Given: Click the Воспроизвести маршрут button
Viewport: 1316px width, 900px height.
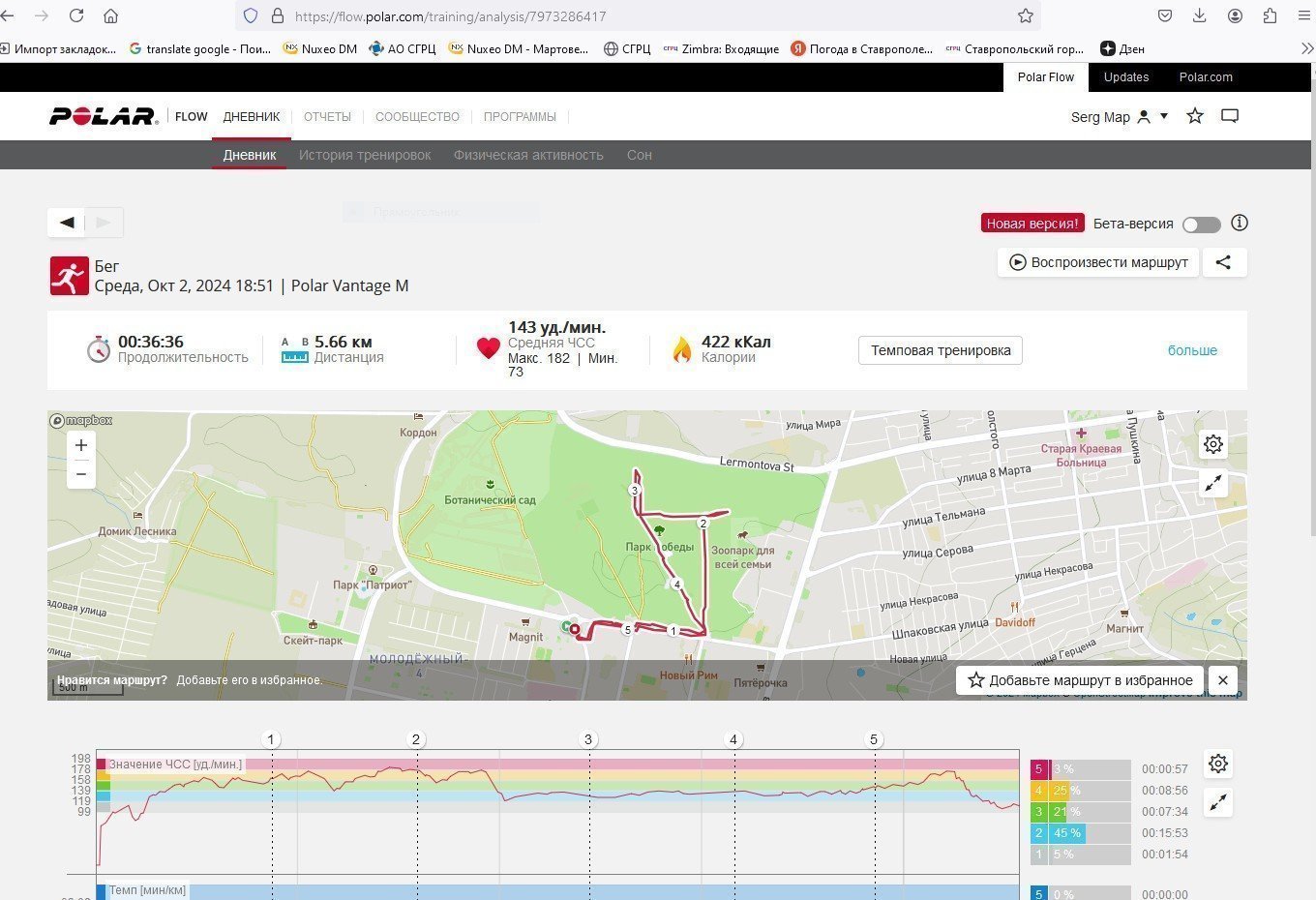Looking at the screenshot, I should click(x=1098, y=262).
